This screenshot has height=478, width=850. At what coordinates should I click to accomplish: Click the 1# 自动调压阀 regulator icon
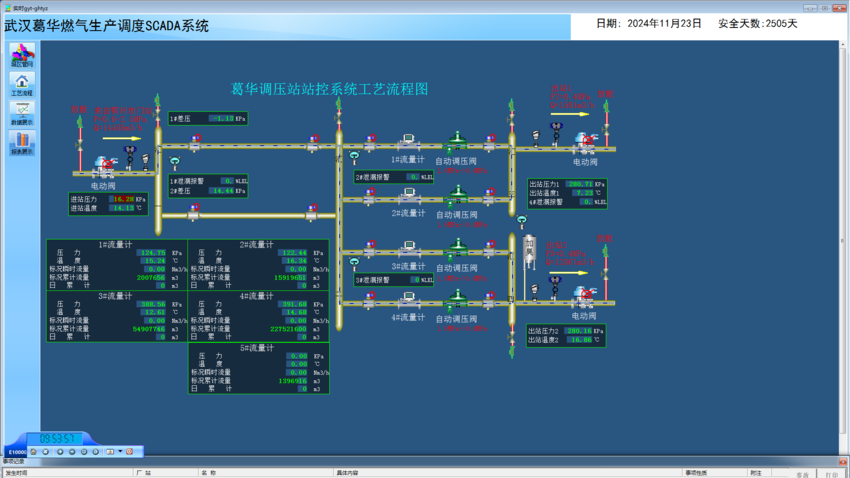tap(456, 141)
